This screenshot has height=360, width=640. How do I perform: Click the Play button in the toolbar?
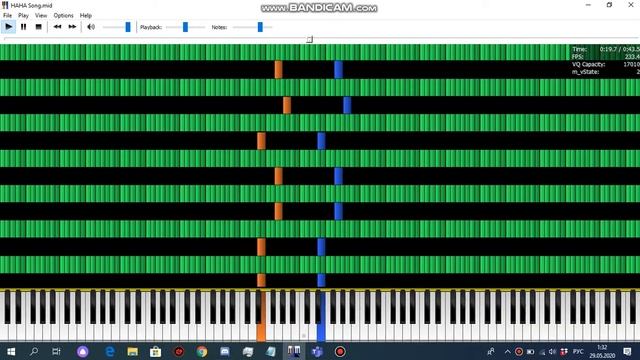[x=9, y=27]
